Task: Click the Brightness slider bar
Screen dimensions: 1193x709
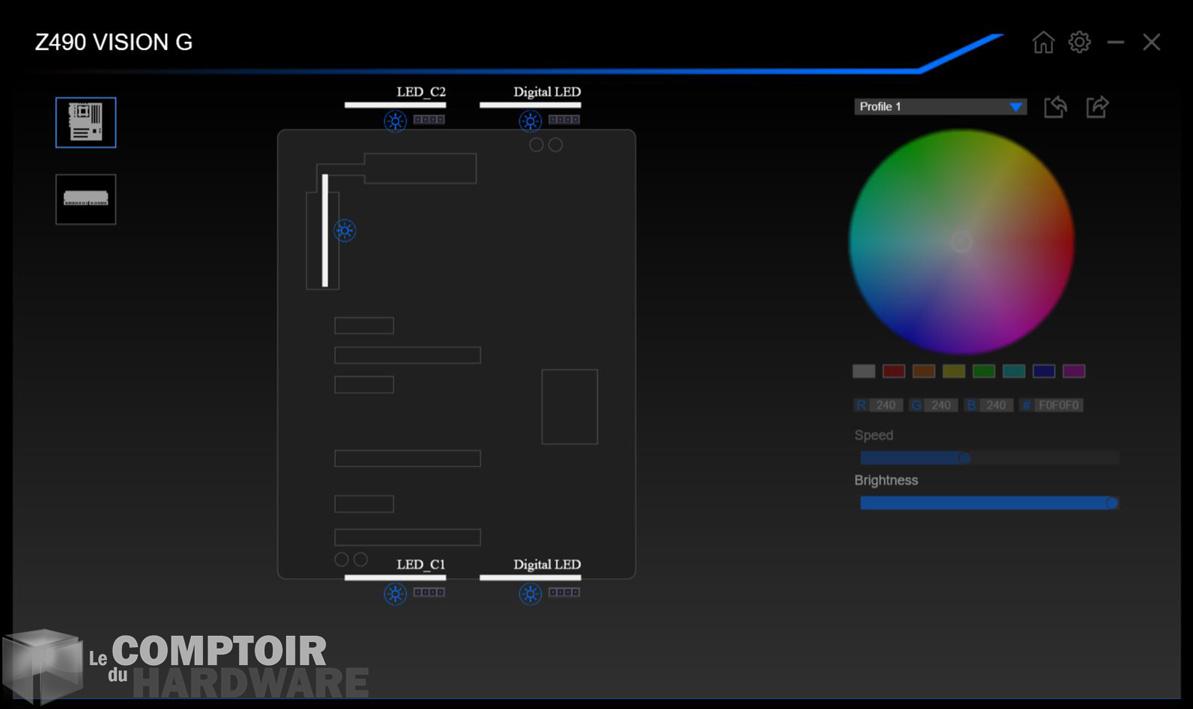Action: pos(989,503)
